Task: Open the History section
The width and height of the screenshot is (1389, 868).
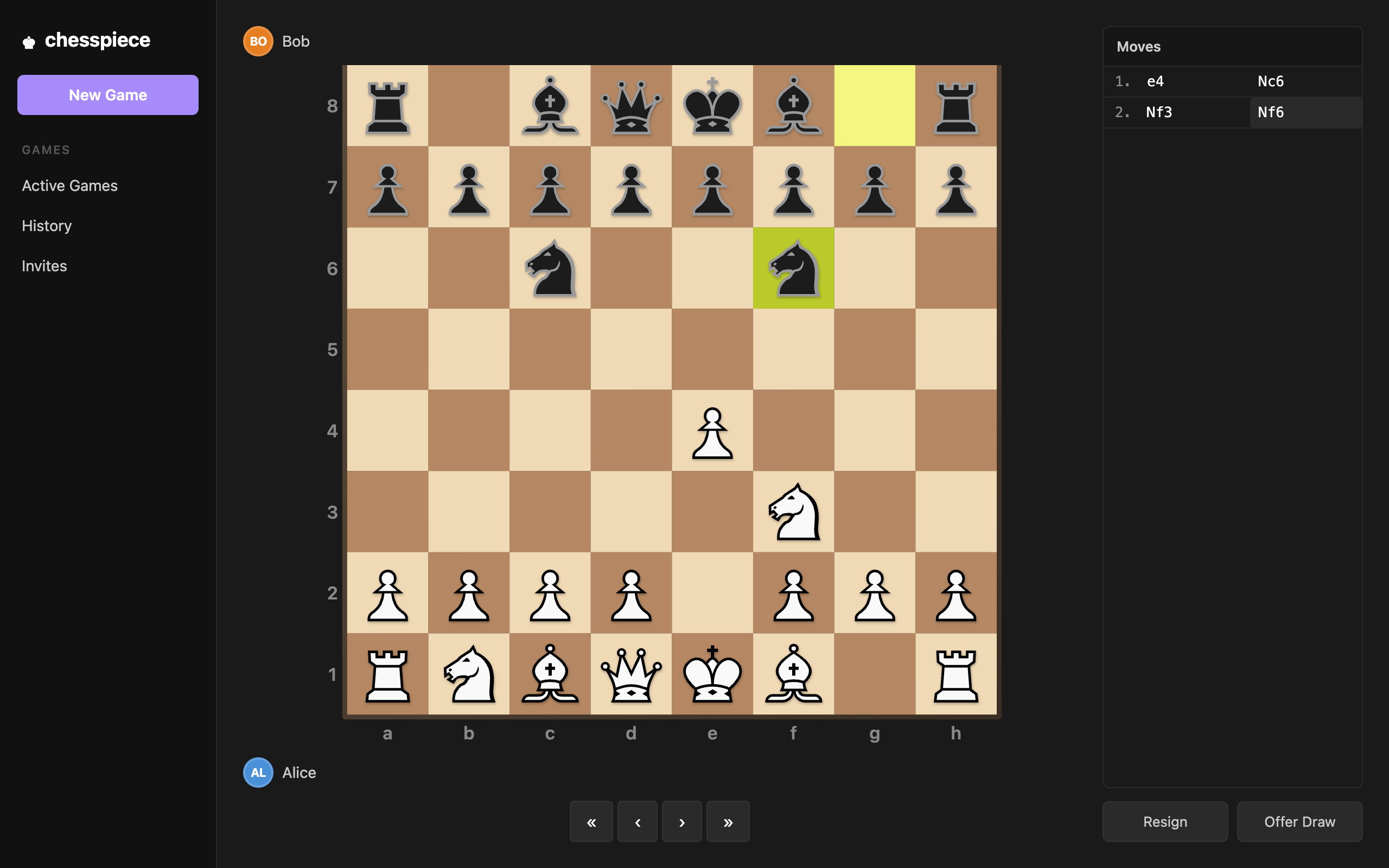Action: 47,225
